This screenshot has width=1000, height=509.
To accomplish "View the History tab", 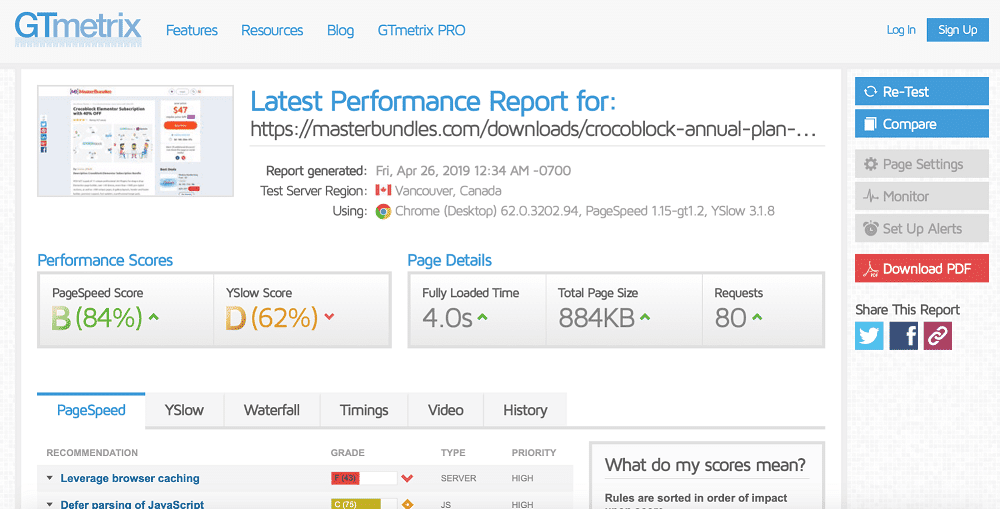I will pyautogui.click(x=526, y=410).
